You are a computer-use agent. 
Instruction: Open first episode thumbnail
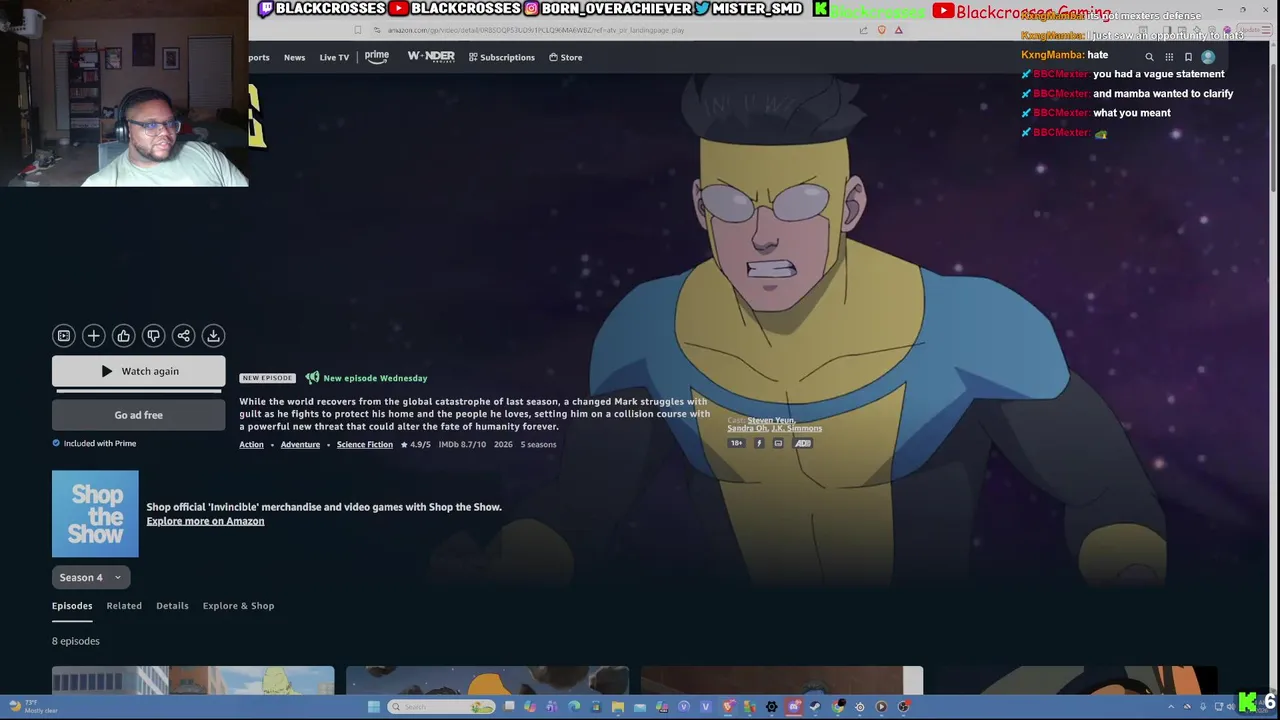pos(193,680)
